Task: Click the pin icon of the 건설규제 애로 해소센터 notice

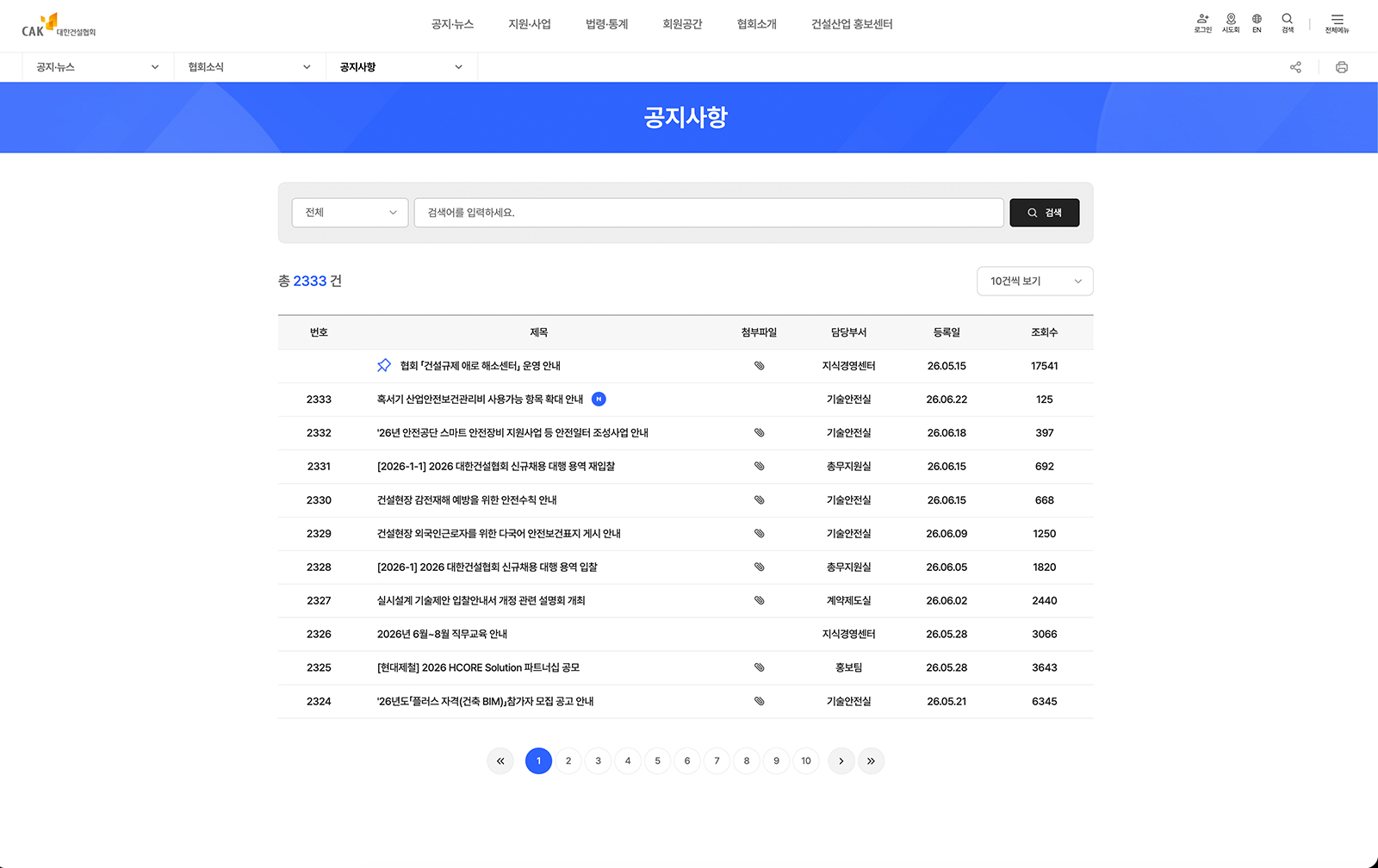Action: [384, 366]
